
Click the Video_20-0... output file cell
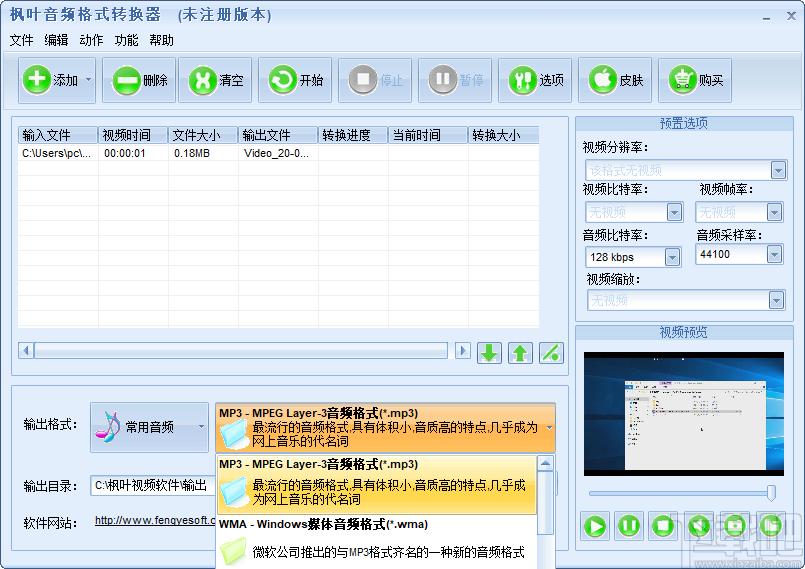pyautogui.click(x=277, y=153)
